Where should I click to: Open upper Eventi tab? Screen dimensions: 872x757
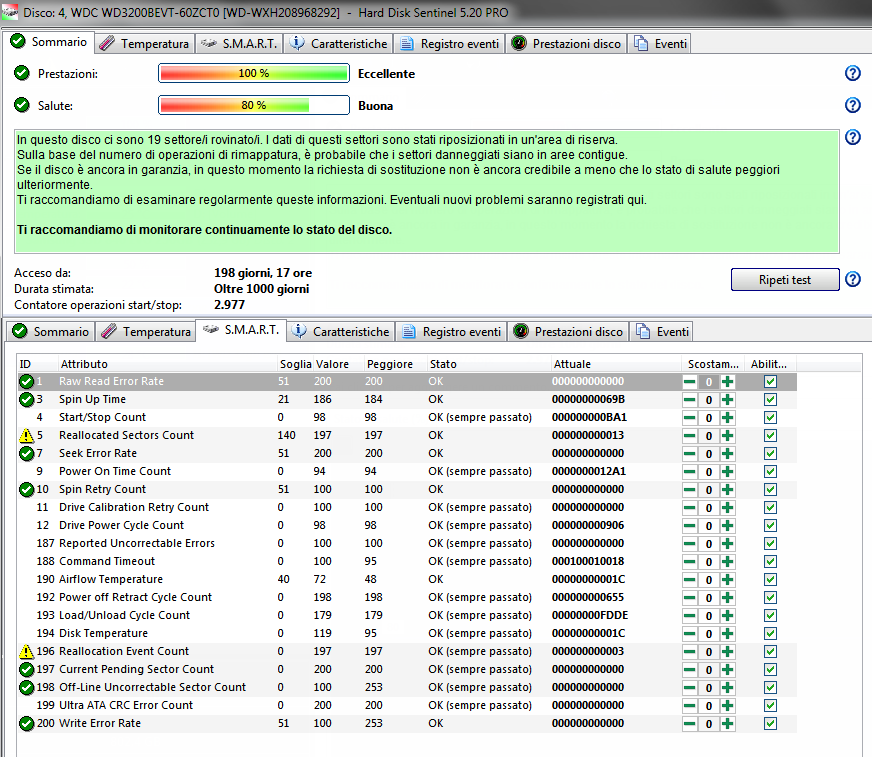[x=660, y=43]
